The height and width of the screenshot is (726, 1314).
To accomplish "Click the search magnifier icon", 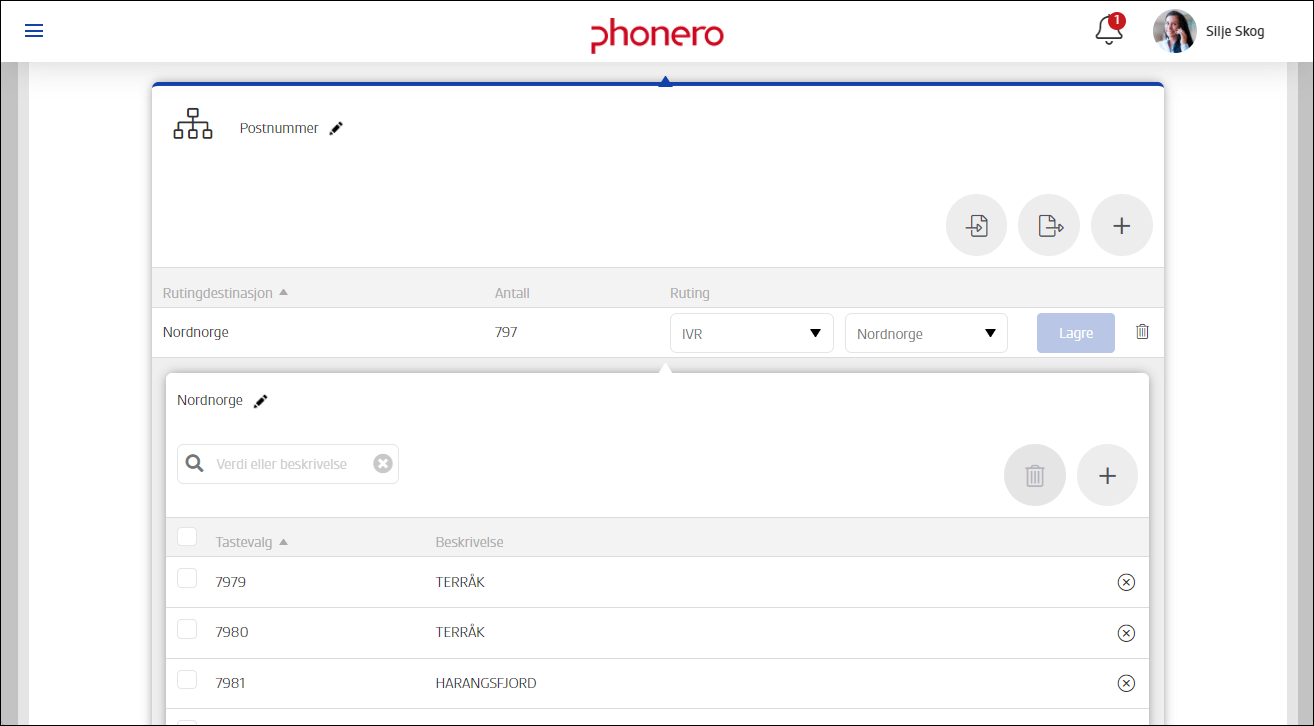I will click(x=195, y=464).
